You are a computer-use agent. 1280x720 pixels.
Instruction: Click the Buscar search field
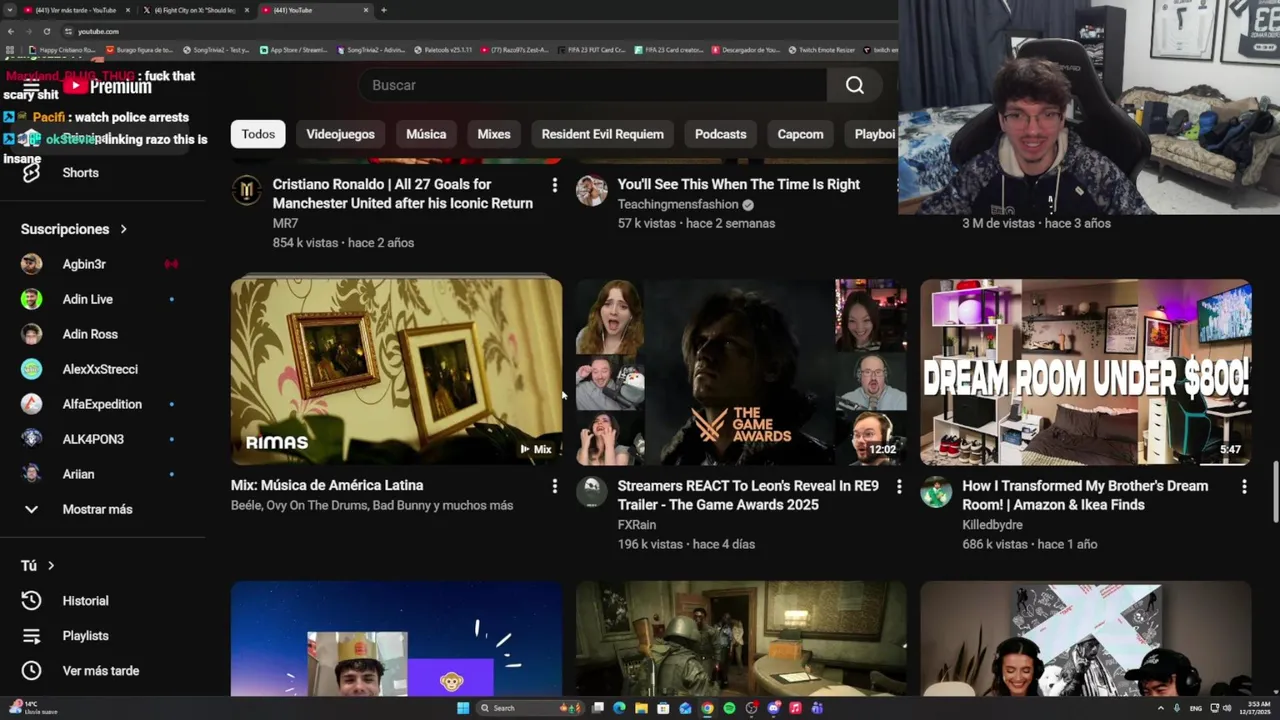[x=593, y=85]
